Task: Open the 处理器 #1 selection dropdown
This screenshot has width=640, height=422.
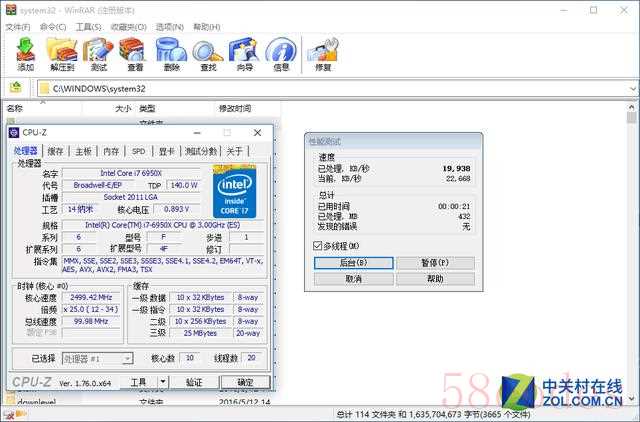Action: 128,359
